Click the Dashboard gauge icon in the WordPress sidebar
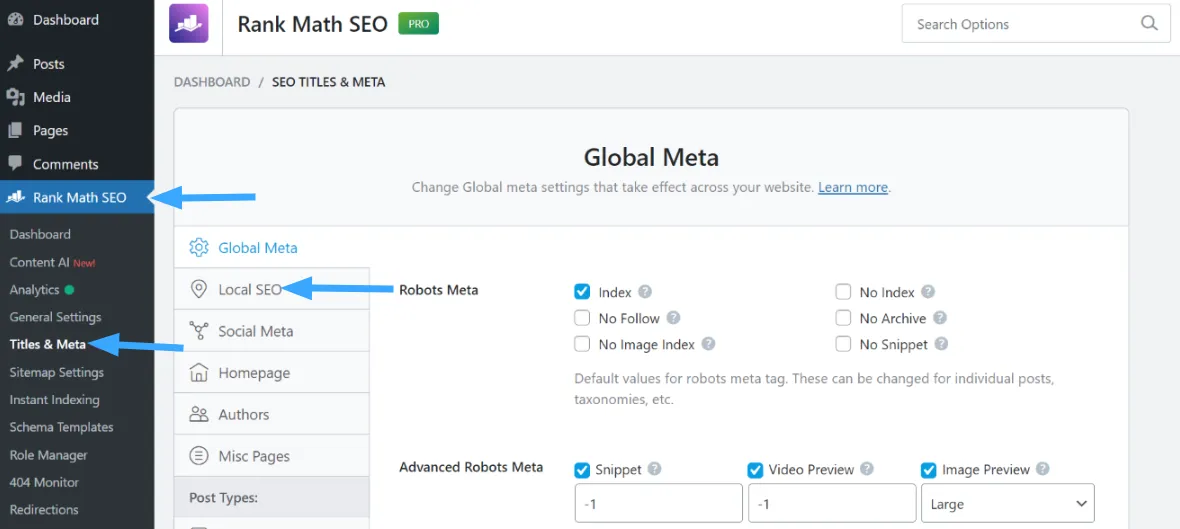This screenshot has height=529, width=1180. point(15,20)
